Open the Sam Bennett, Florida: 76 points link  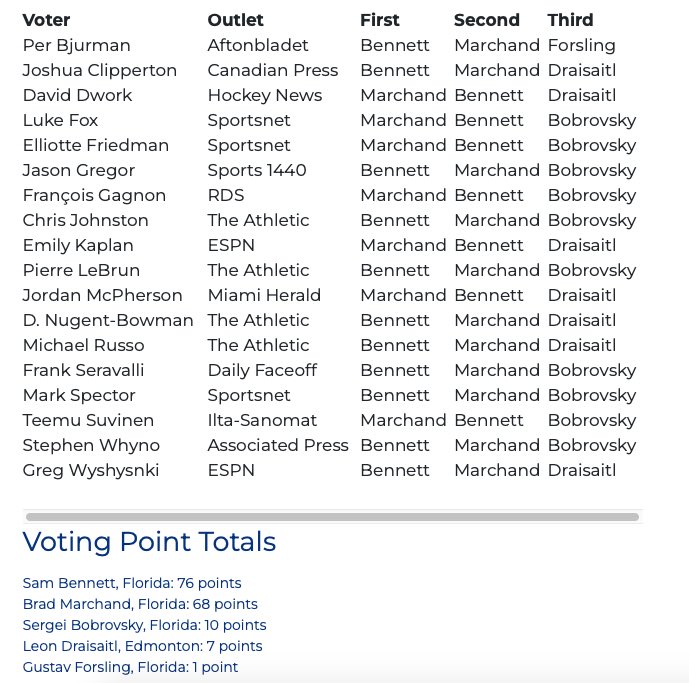coord(132,583)
